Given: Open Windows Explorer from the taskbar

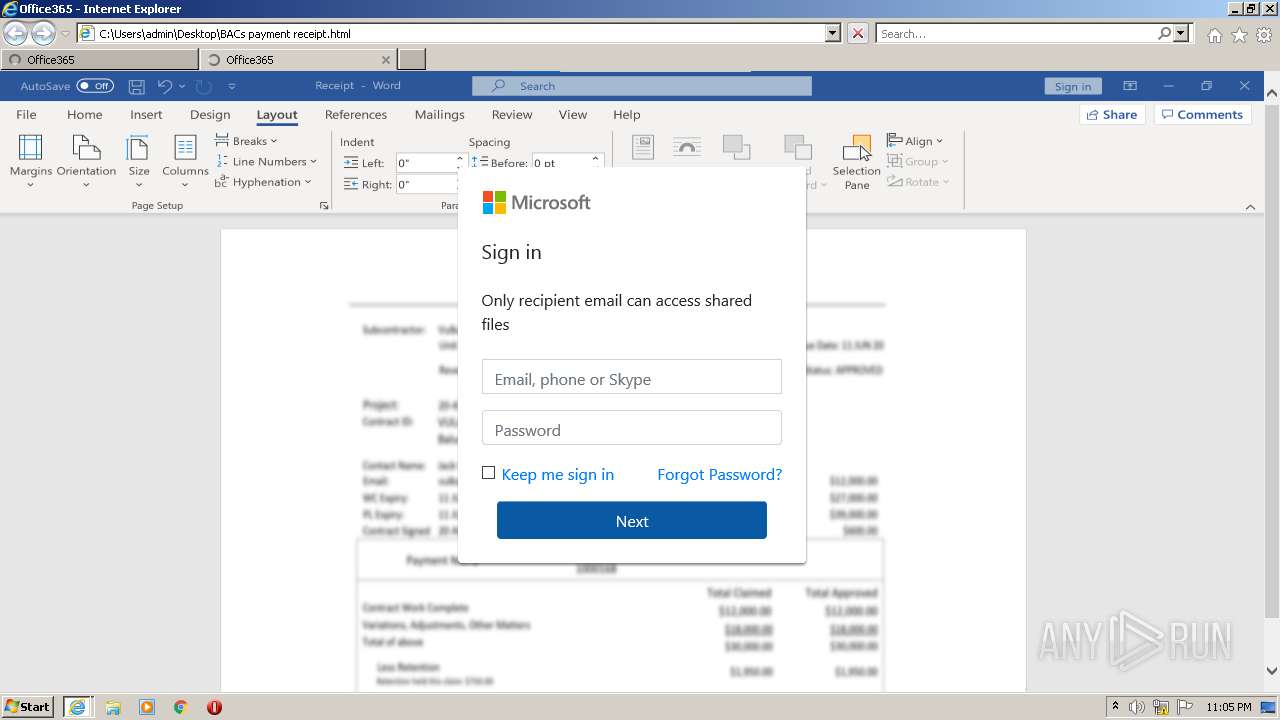Looking at the screenshot, I should click(x=113, y=707).
